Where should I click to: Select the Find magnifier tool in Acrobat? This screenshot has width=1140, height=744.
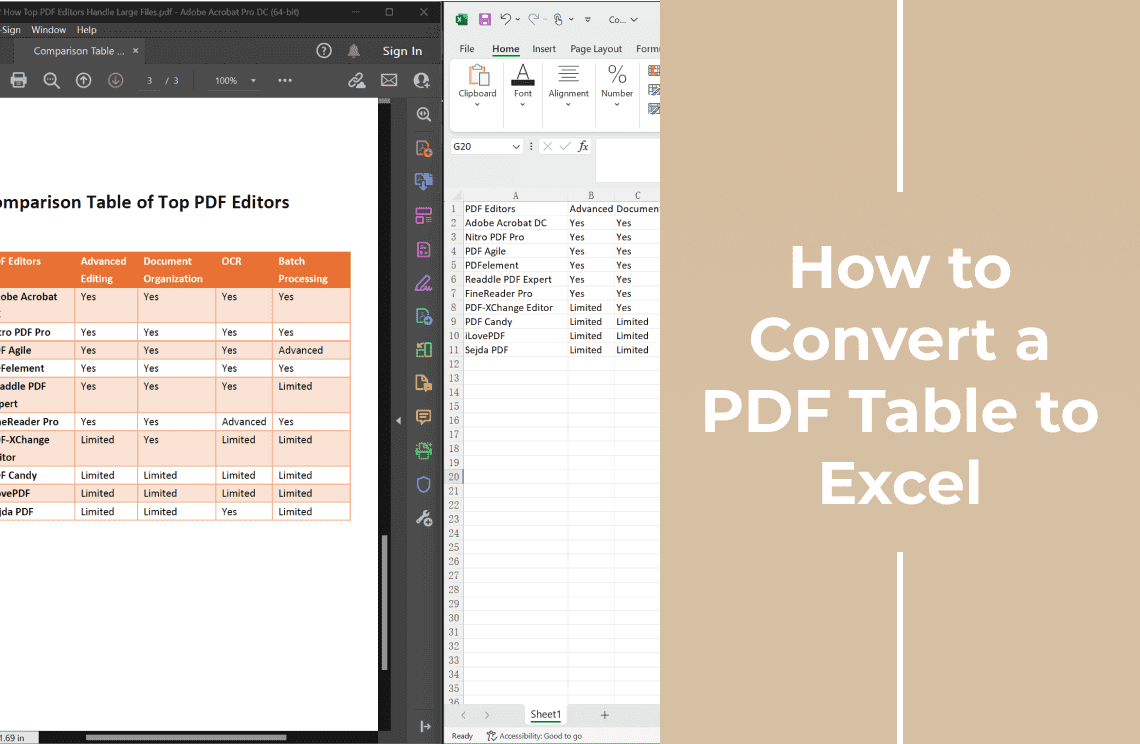51,80
